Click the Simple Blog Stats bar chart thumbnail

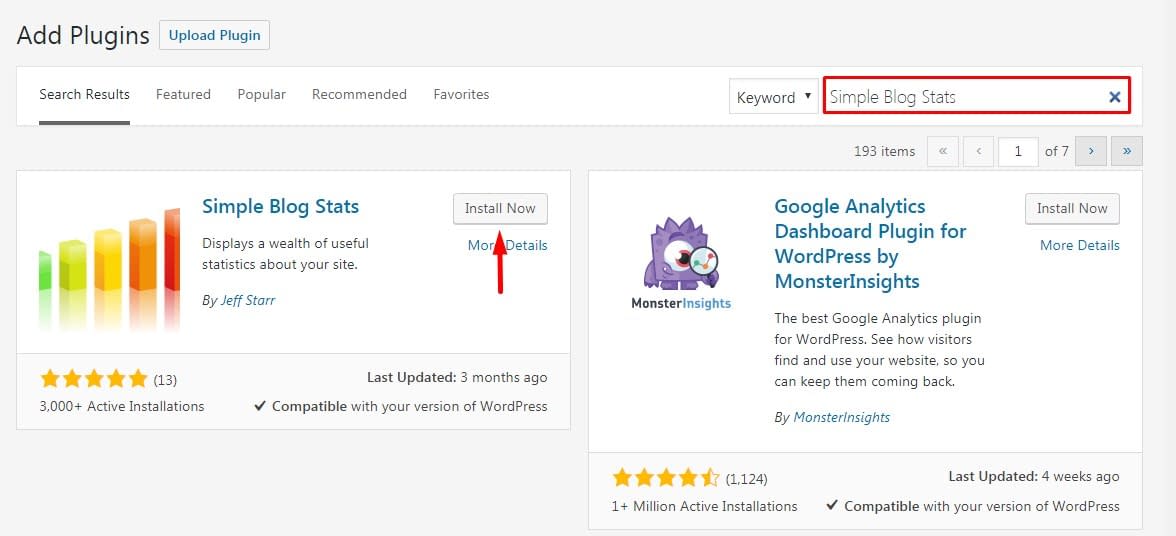(x=110, y=269)
